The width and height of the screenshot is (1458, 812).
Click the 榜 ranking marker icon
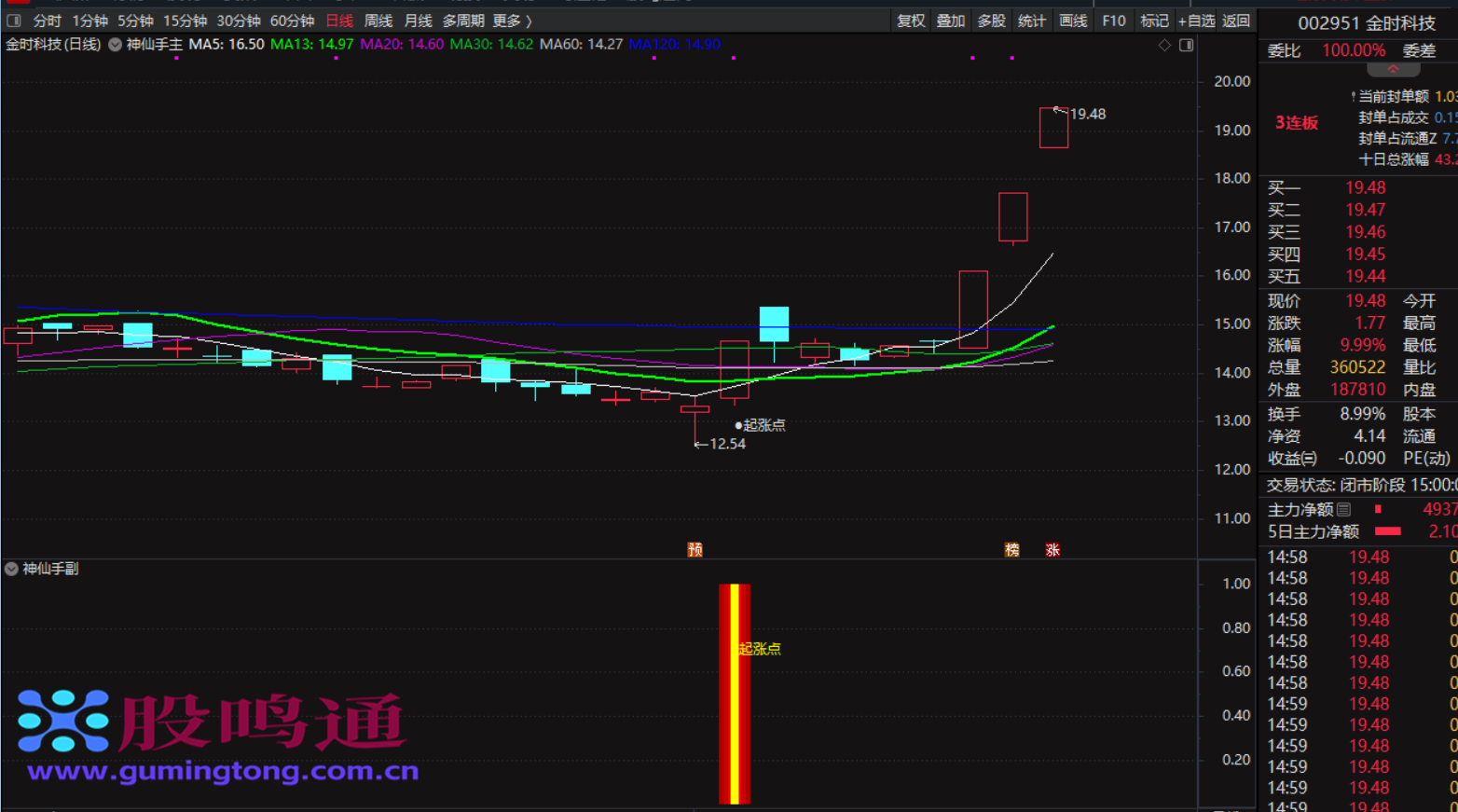point(1011,550)
